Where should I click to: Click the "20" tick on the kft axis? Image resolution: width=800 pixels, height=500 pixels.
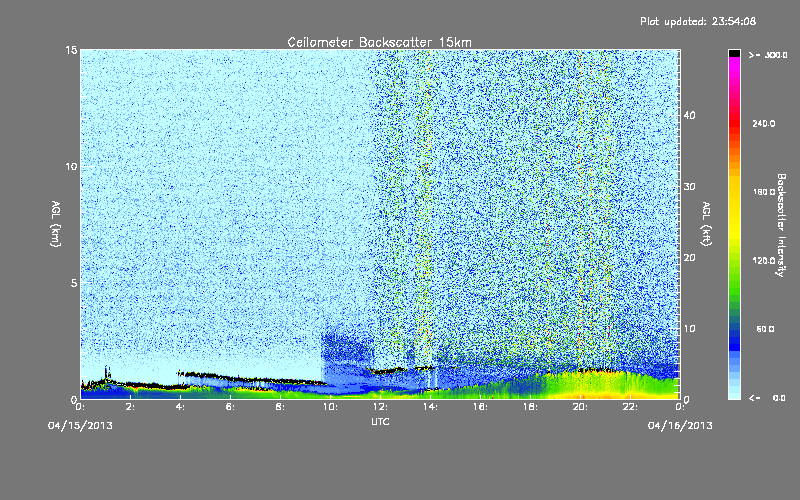[x=689, y=257]
